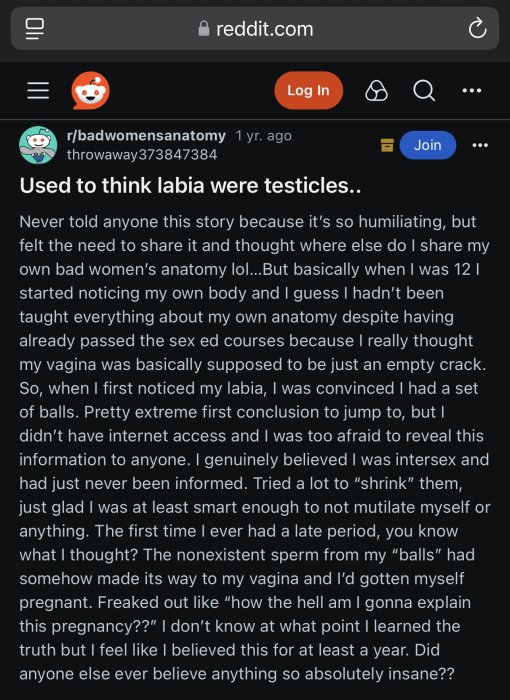Click the lock icon beside reddit.com
This screenshot has width=510, height=700.
[x=204, y=29]
